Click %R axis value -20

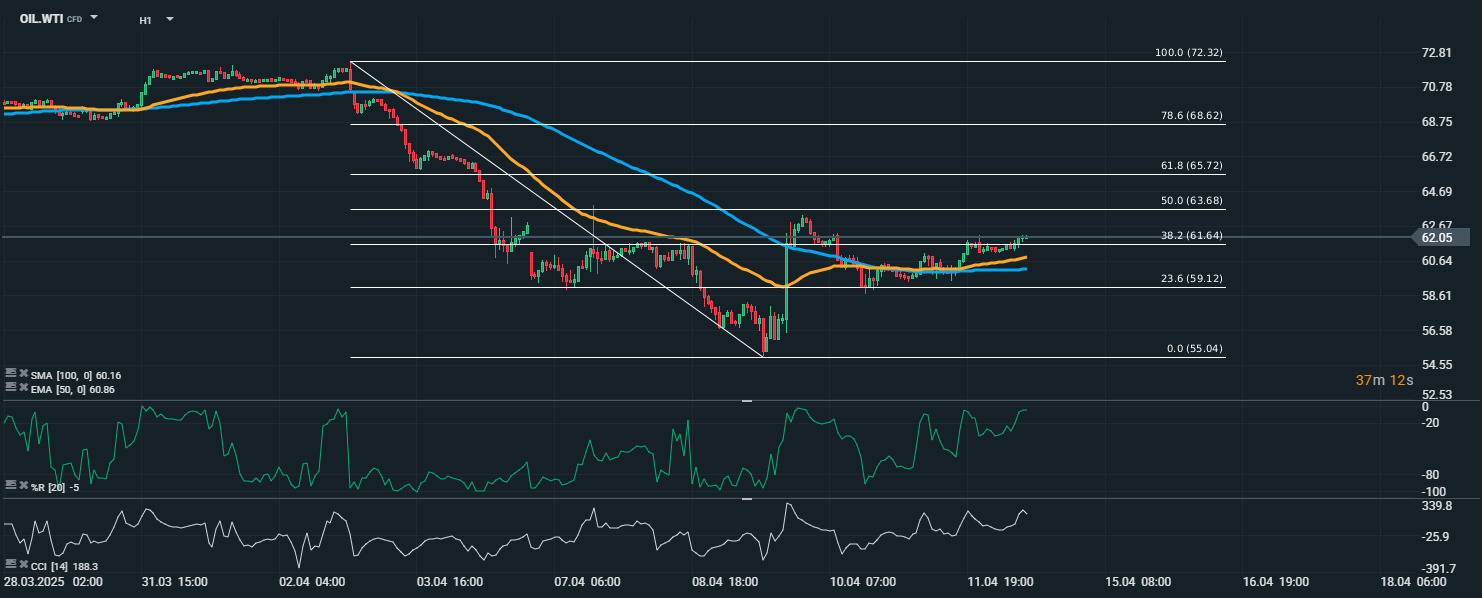pos(1431,423)
